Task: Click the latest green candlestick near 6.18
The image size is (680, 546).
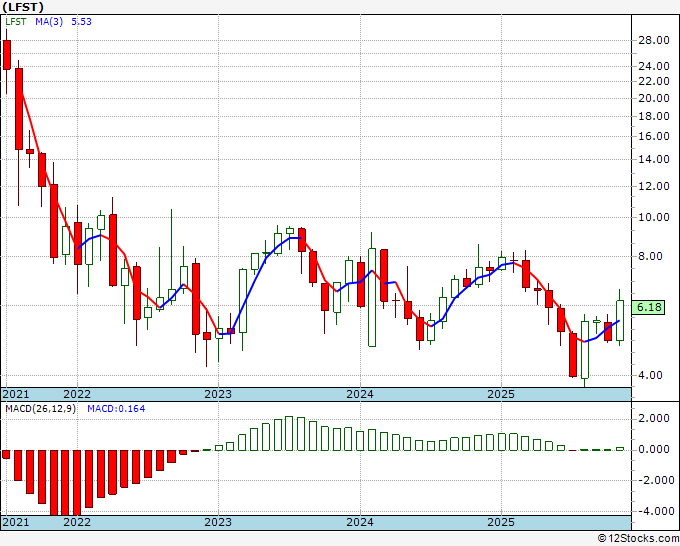Action: click(620, 320)
